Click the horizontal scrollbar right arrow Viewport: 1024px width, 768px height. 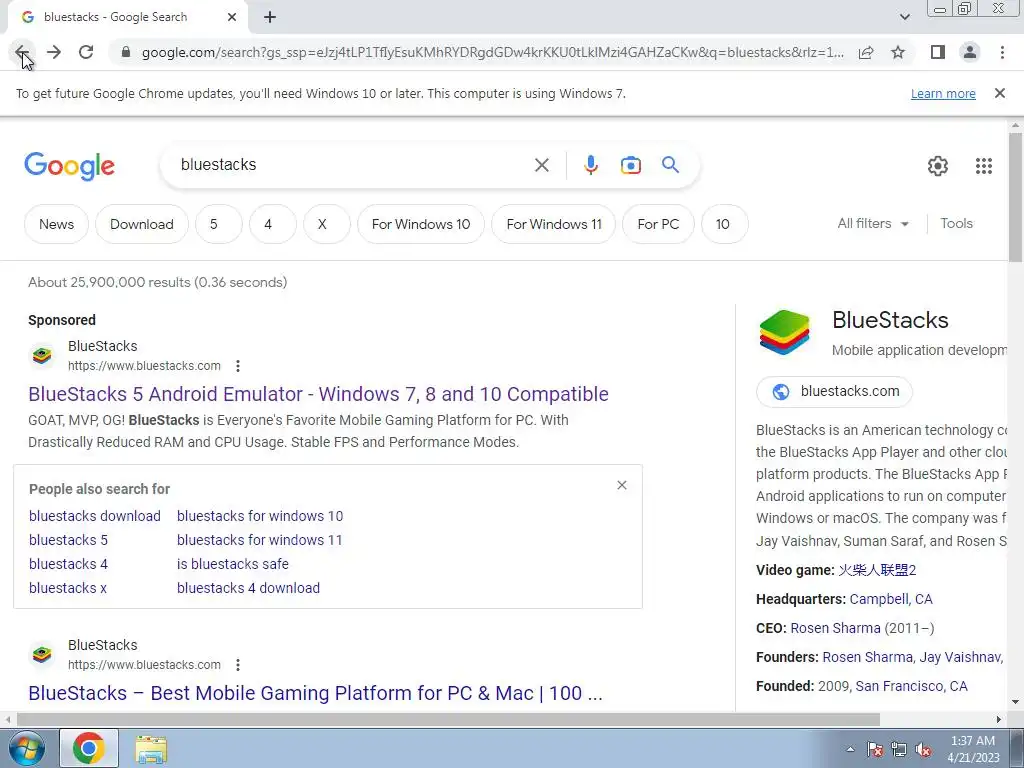click(998, 719)
